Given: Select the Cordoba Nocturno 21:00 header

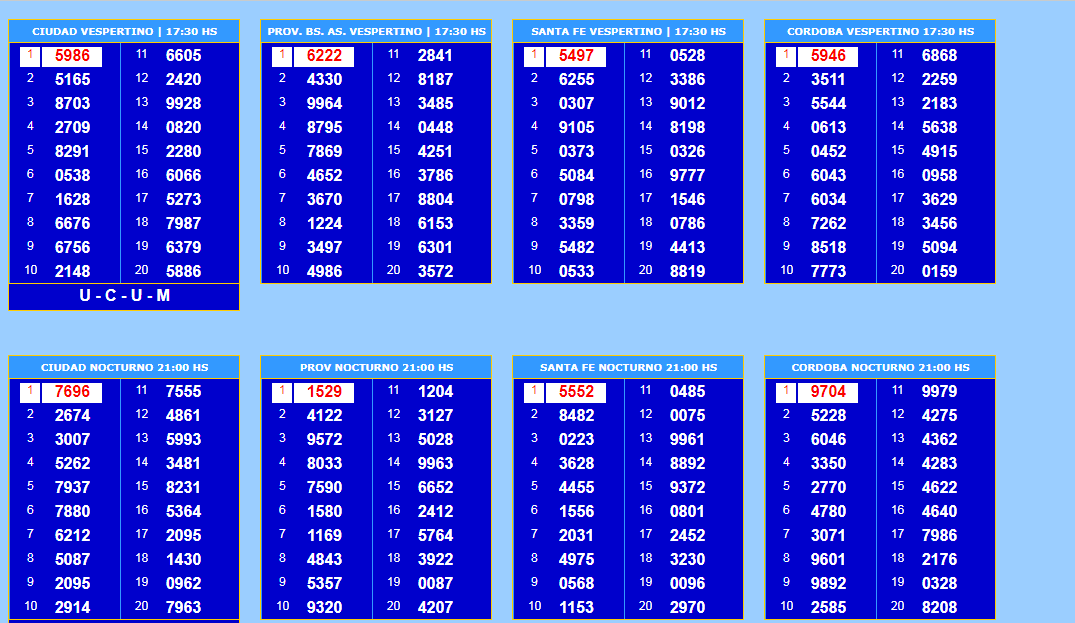Looking at the screenshot, I should (x=880, y=368).
